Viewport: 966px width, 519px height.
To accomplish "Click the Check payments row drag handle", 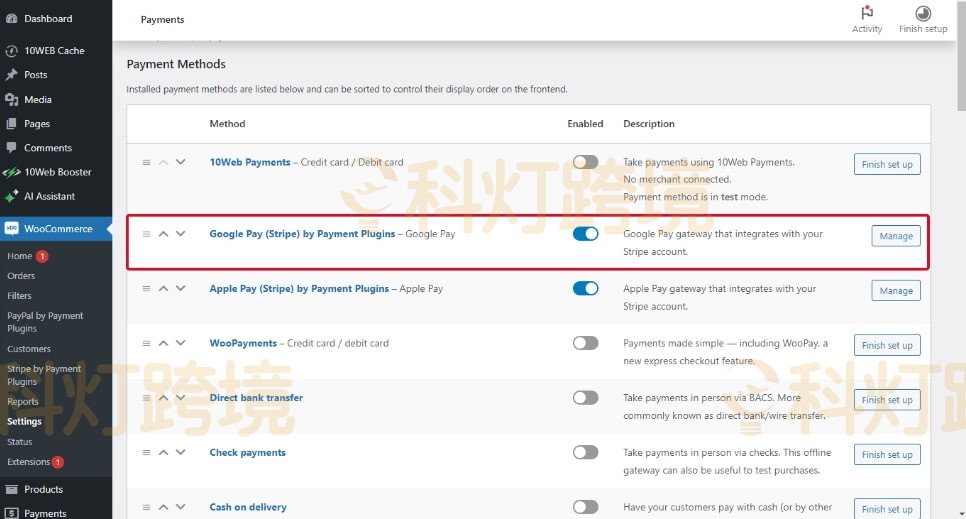I will 146,452.
